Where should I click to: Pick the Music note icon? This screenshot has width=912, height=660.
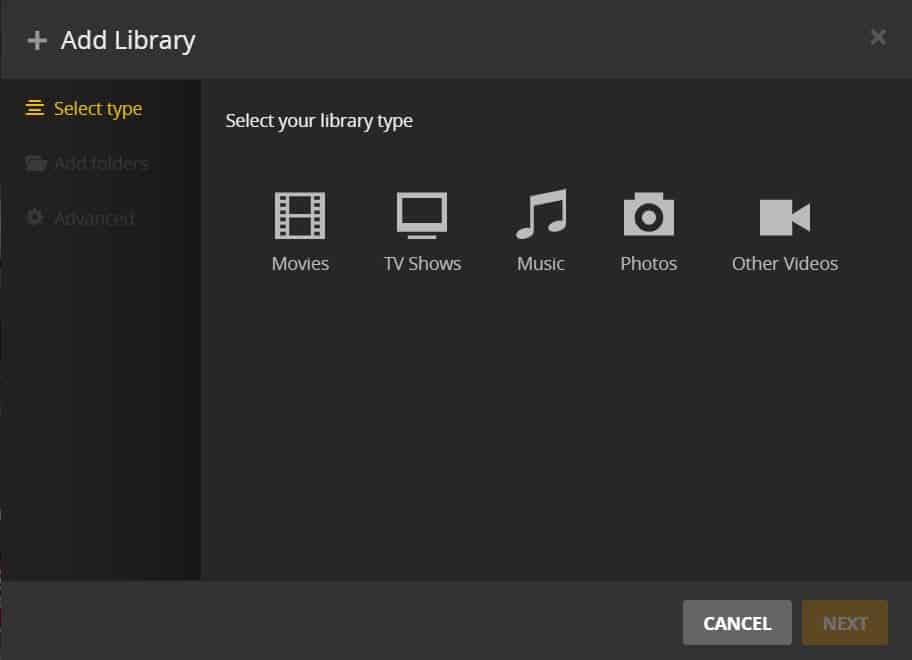pyautogui.click(x=542, y=214)
